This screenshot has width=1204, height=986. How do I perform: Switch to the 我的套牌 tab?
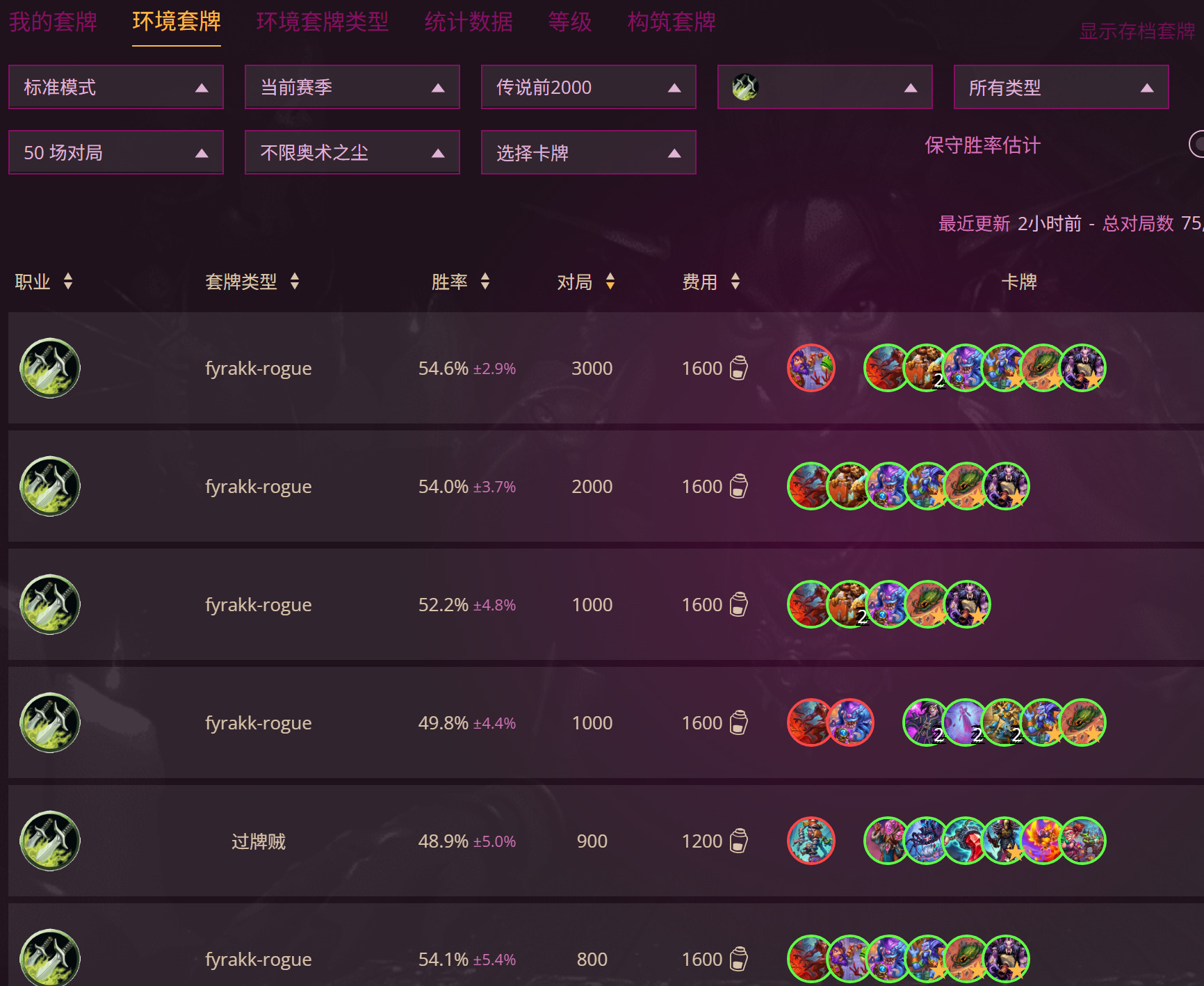(53, 22)
